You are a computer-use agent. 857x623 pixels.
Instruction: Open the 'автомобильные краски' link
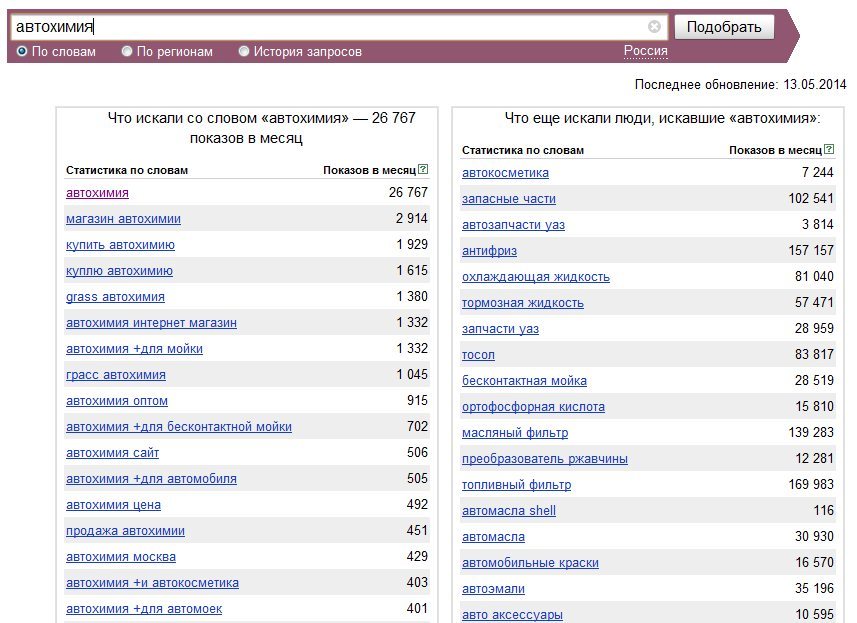point(530,563)
